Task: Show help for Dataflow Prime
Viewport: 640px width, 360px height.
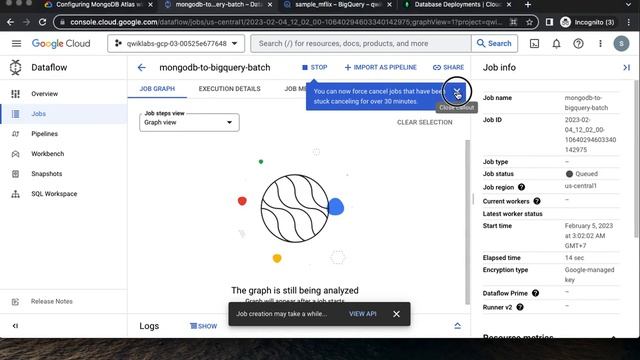Action: click(x=536, y=293)
